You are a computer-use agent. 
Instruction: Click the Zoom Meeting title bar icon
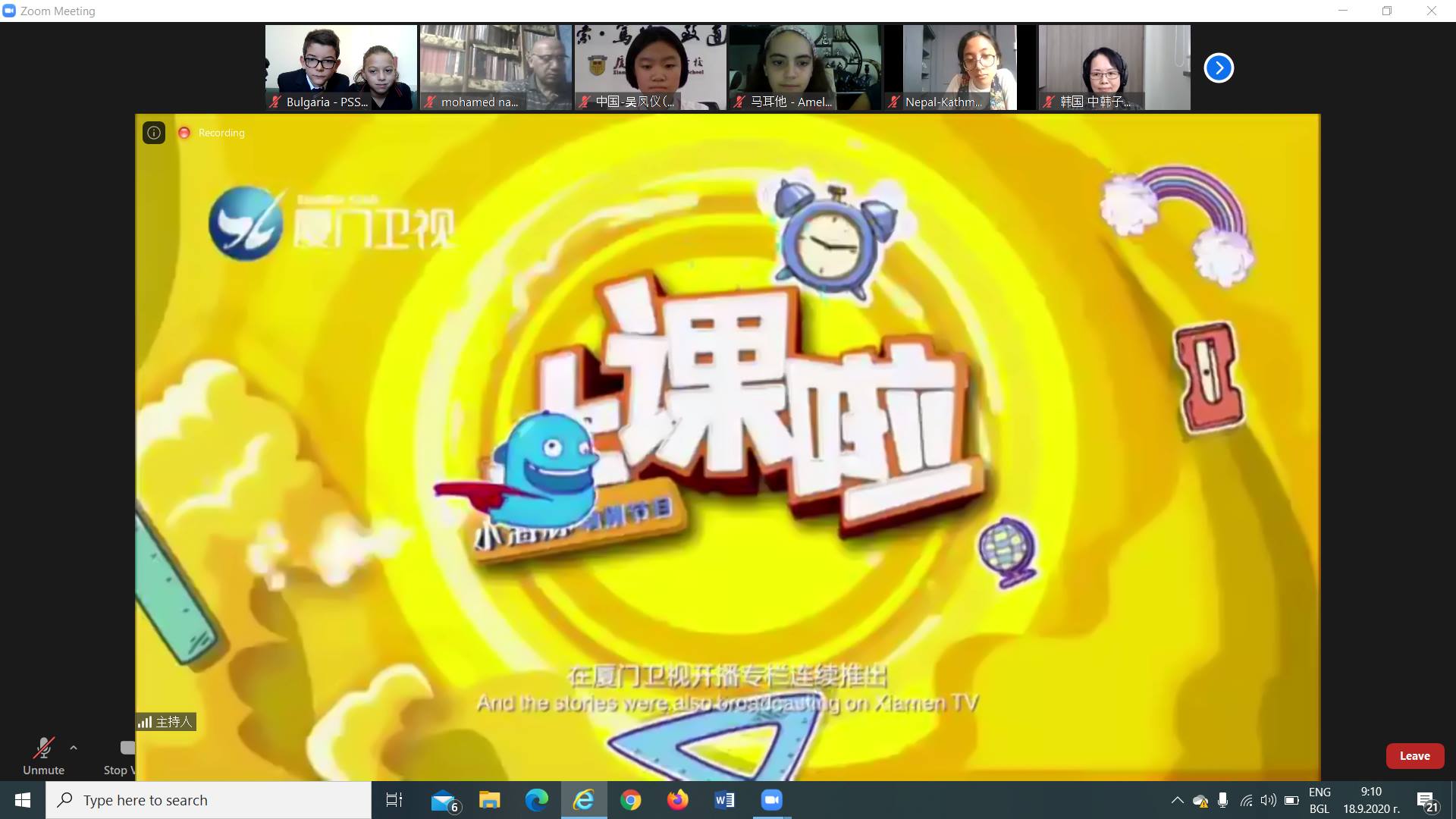tap(9, 11)
